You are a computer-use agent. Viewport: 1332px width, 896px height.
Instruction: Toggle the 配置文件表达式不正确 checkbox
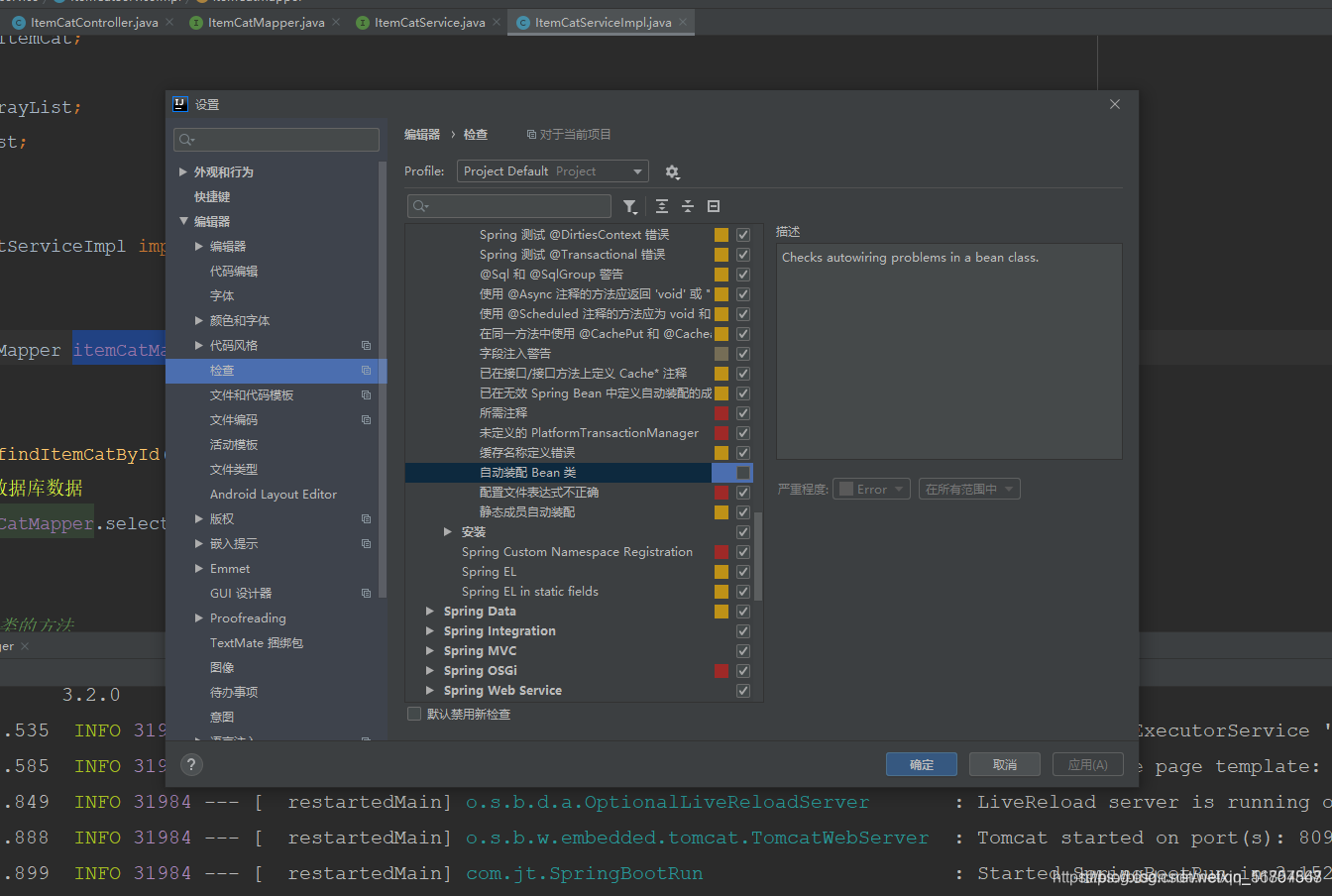point(743,493)
